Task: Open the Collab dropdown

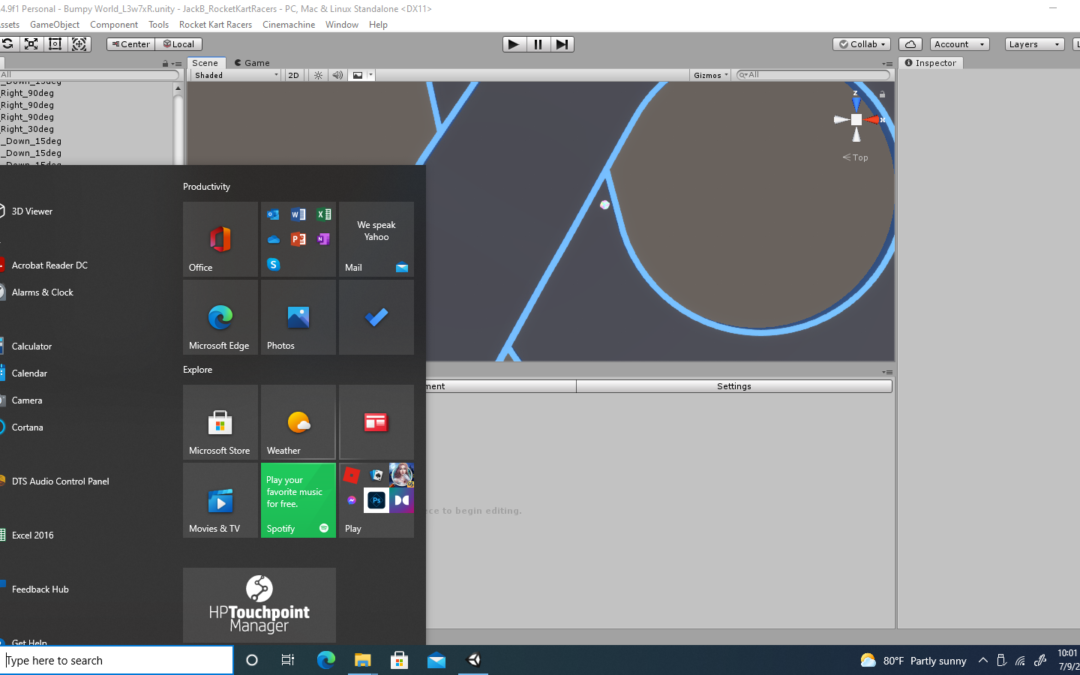Action: (x=862, y=44)
